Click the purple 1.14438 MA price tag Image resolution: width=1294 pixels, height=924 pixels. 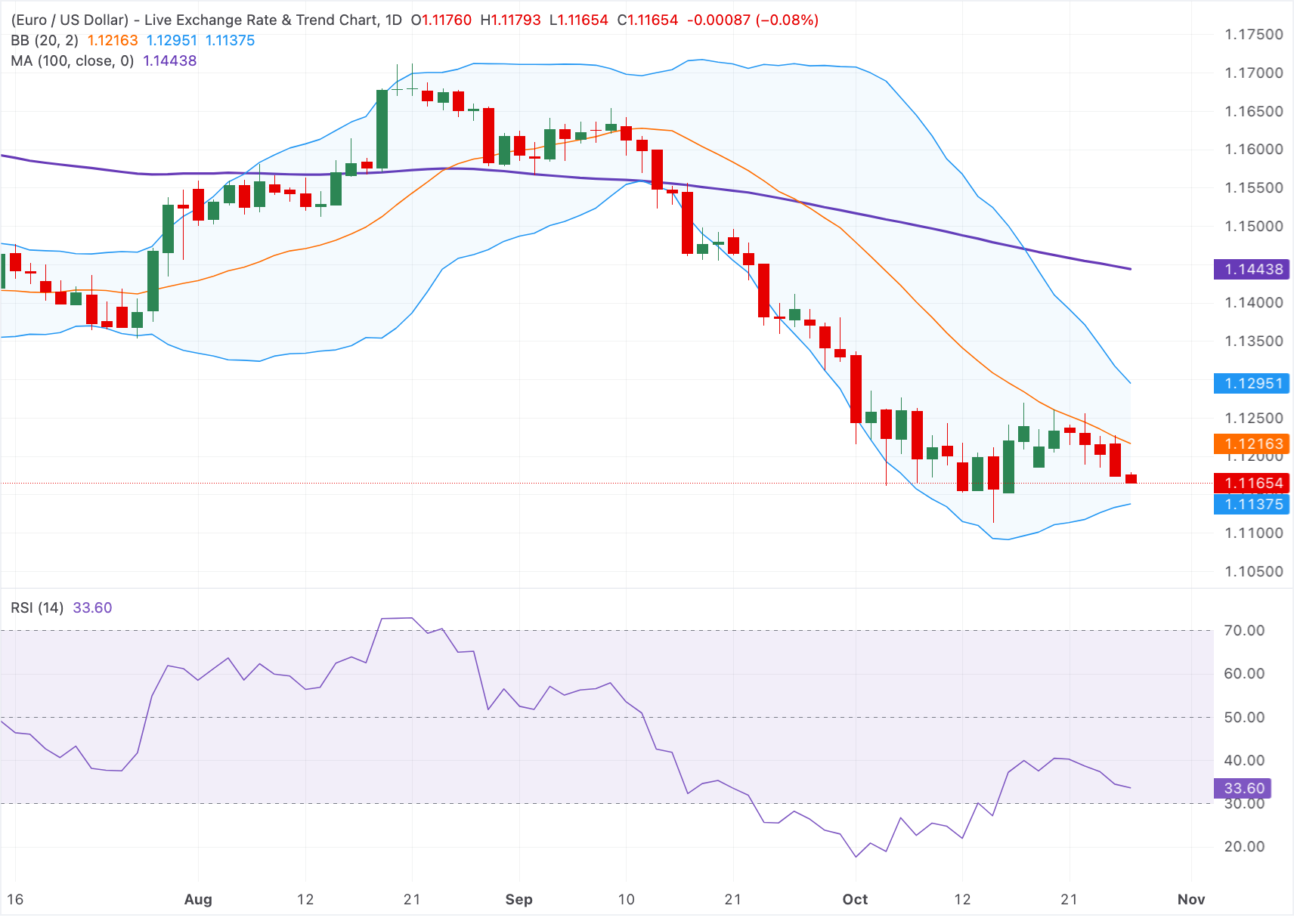[x=1252, y=270]
